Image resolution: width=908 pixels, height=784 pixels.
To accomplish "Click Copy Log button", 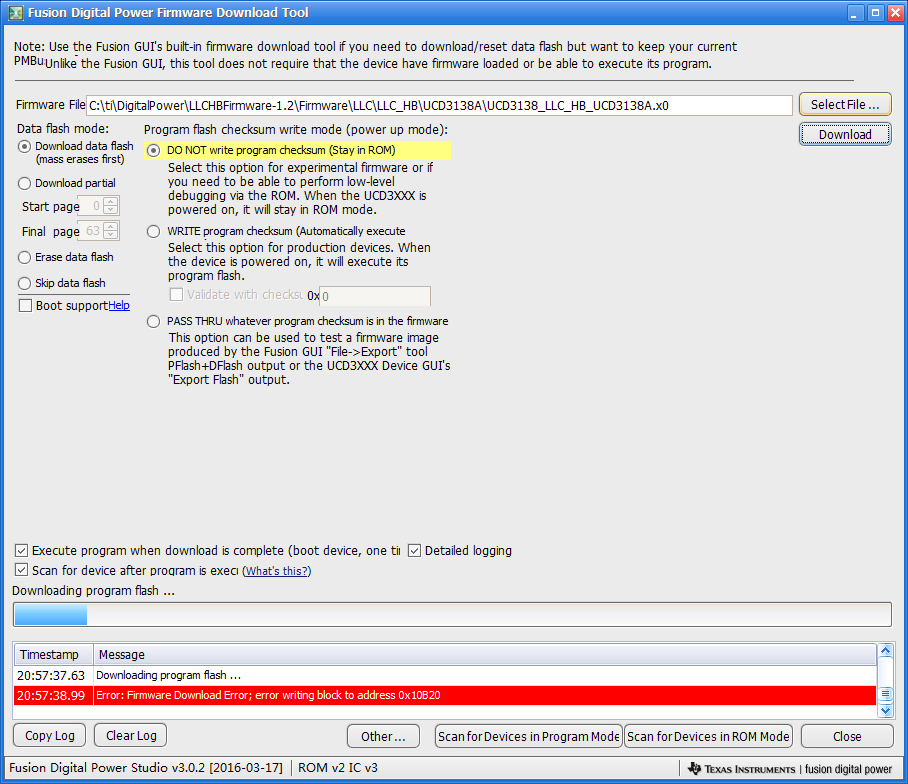I will point(49,735).
